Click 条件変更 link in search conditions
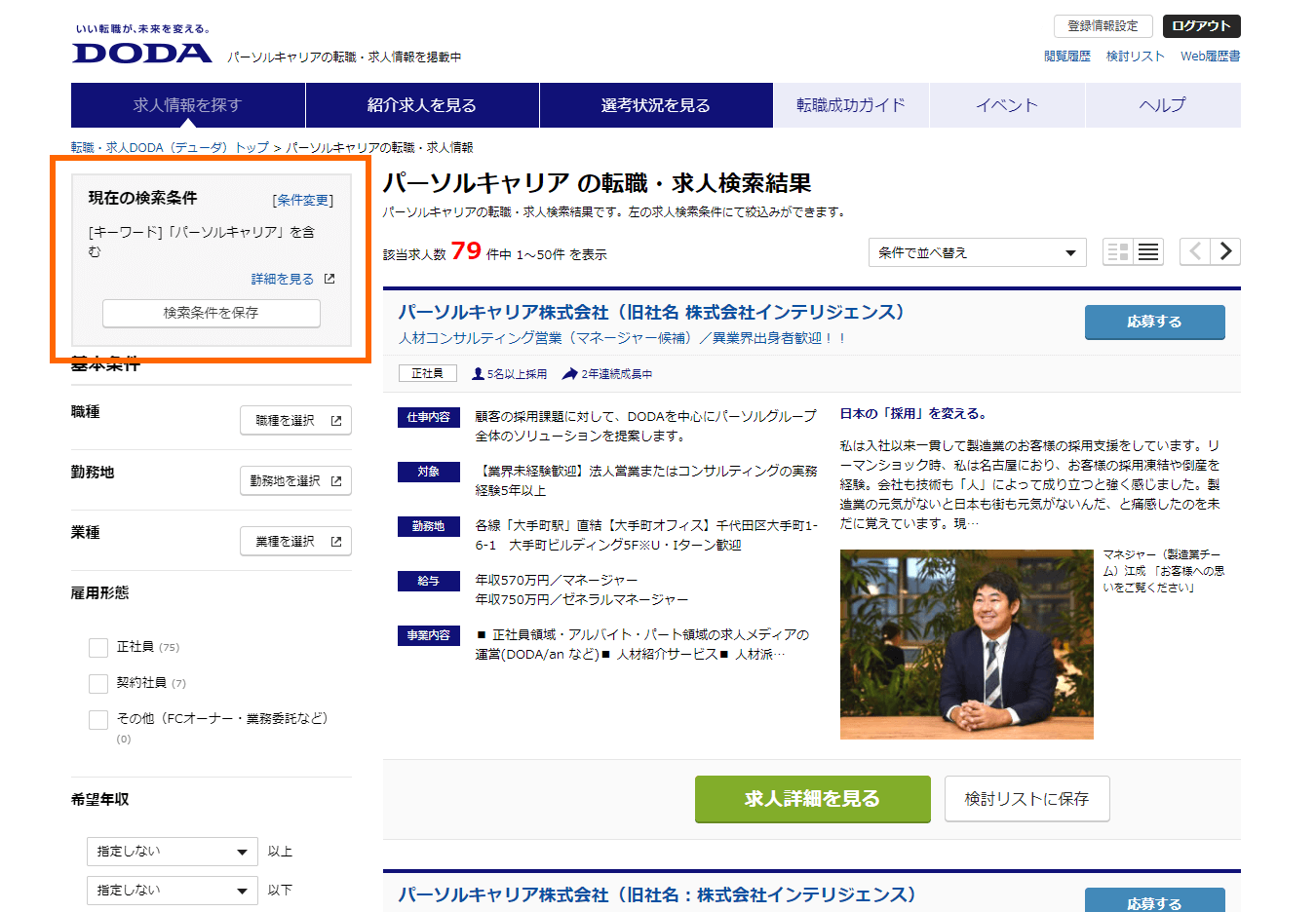Image resolution: width=1316 pixels, height=912 pixels. [x=303, y=200]
